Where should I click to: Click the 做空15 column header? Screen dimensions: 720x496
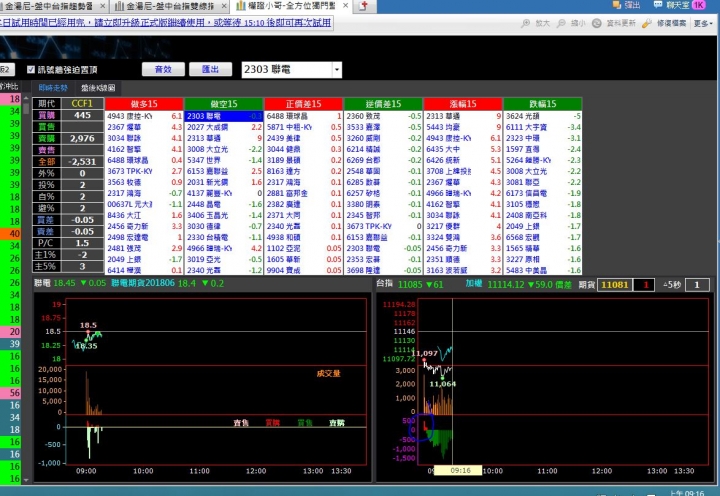coord(224,104)
